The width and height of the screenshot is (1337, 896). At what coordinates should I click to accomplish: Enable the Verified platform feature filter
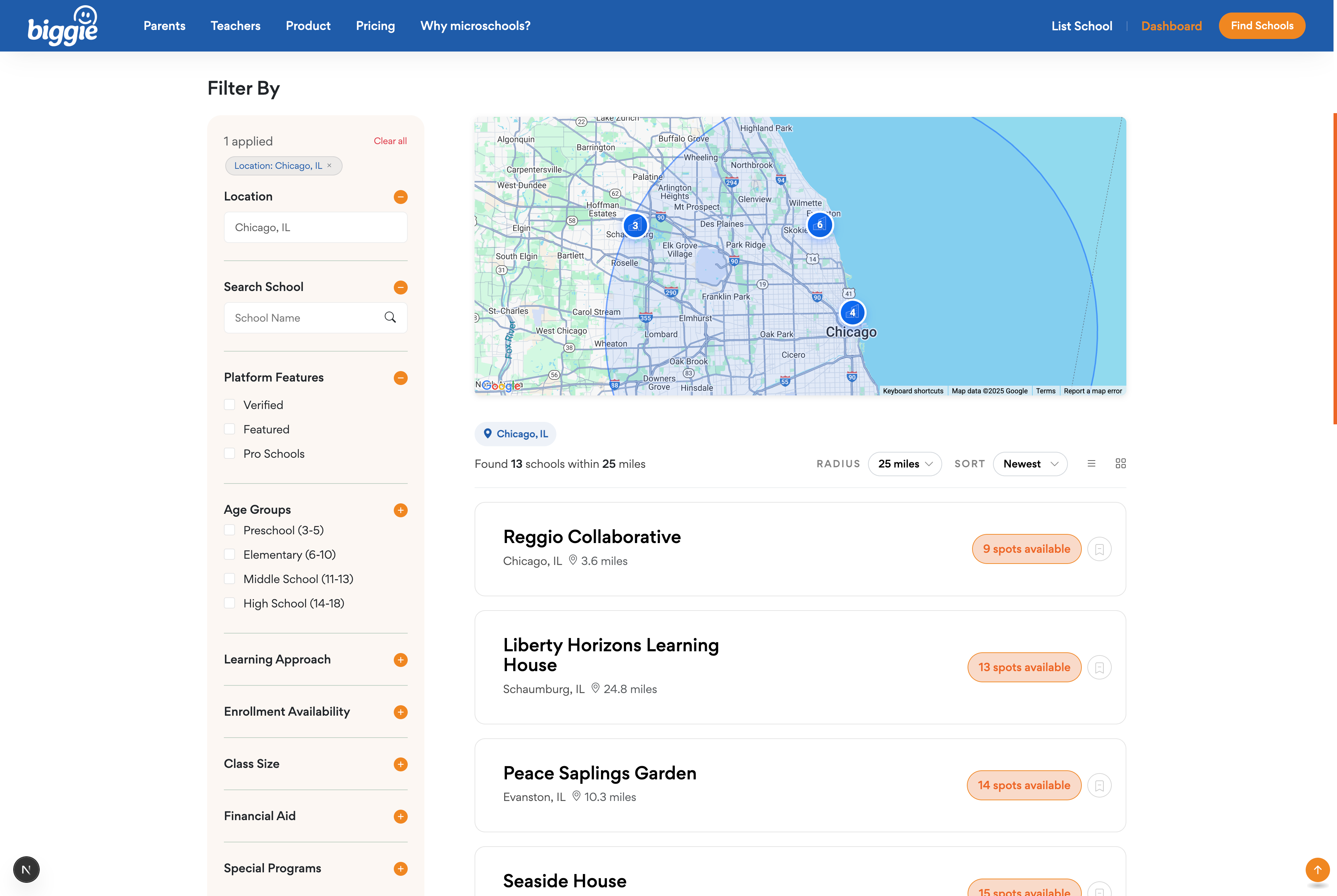coord(230,404)
